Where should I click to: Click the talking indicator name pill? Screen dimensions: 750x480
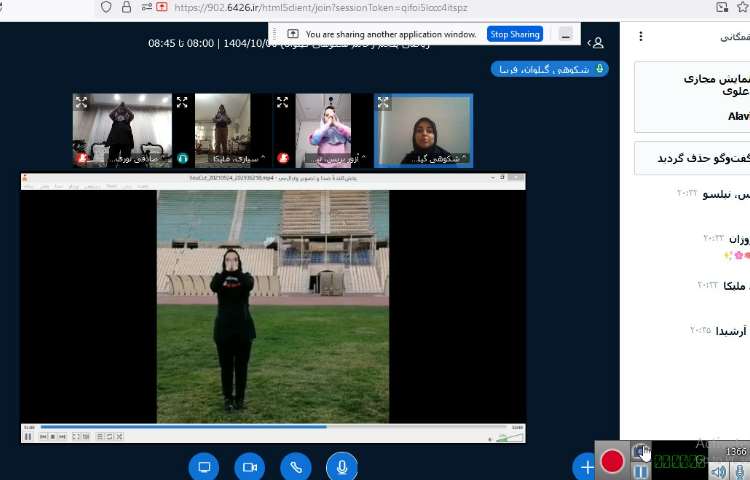click(549, 69)
